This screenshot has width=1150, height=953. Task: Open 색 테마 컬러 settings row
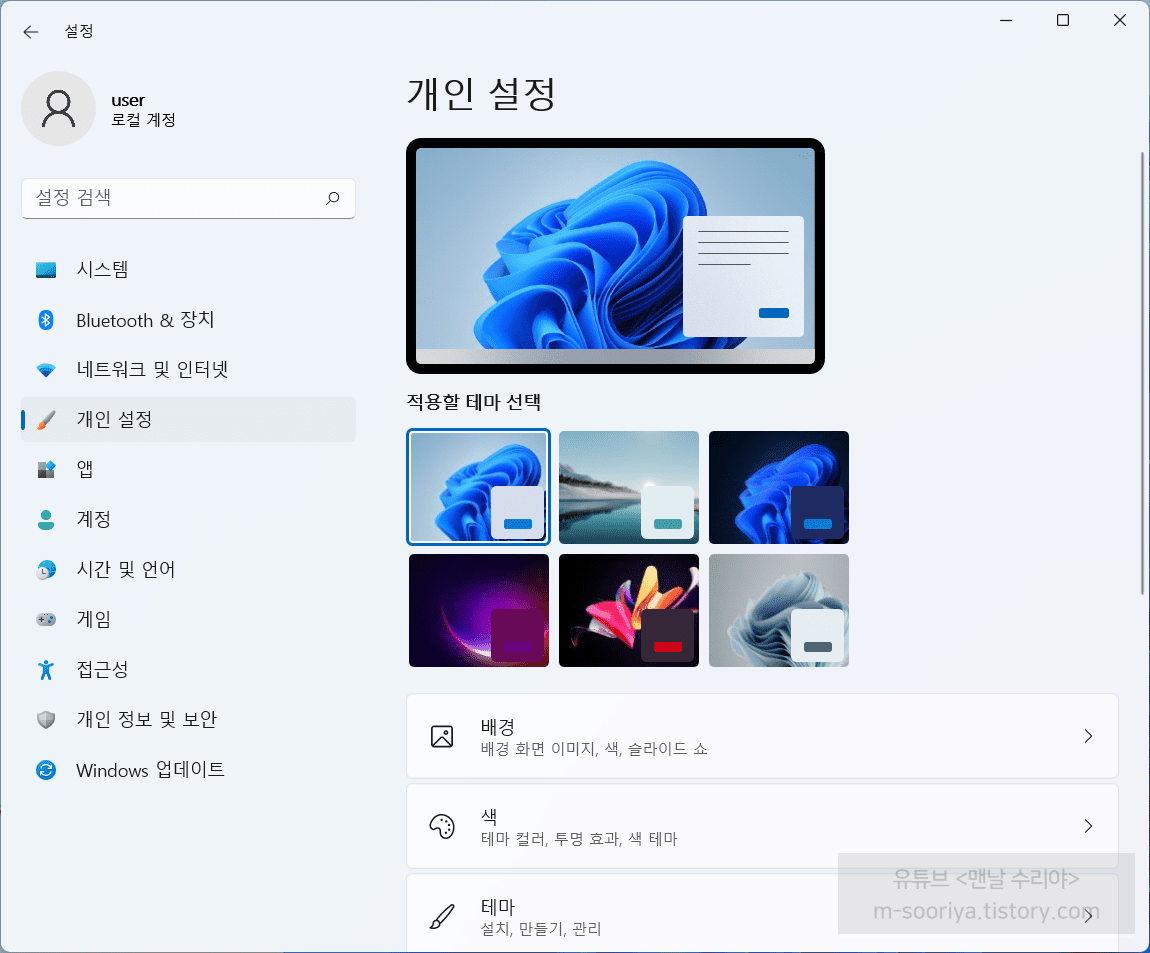(762, 826)
